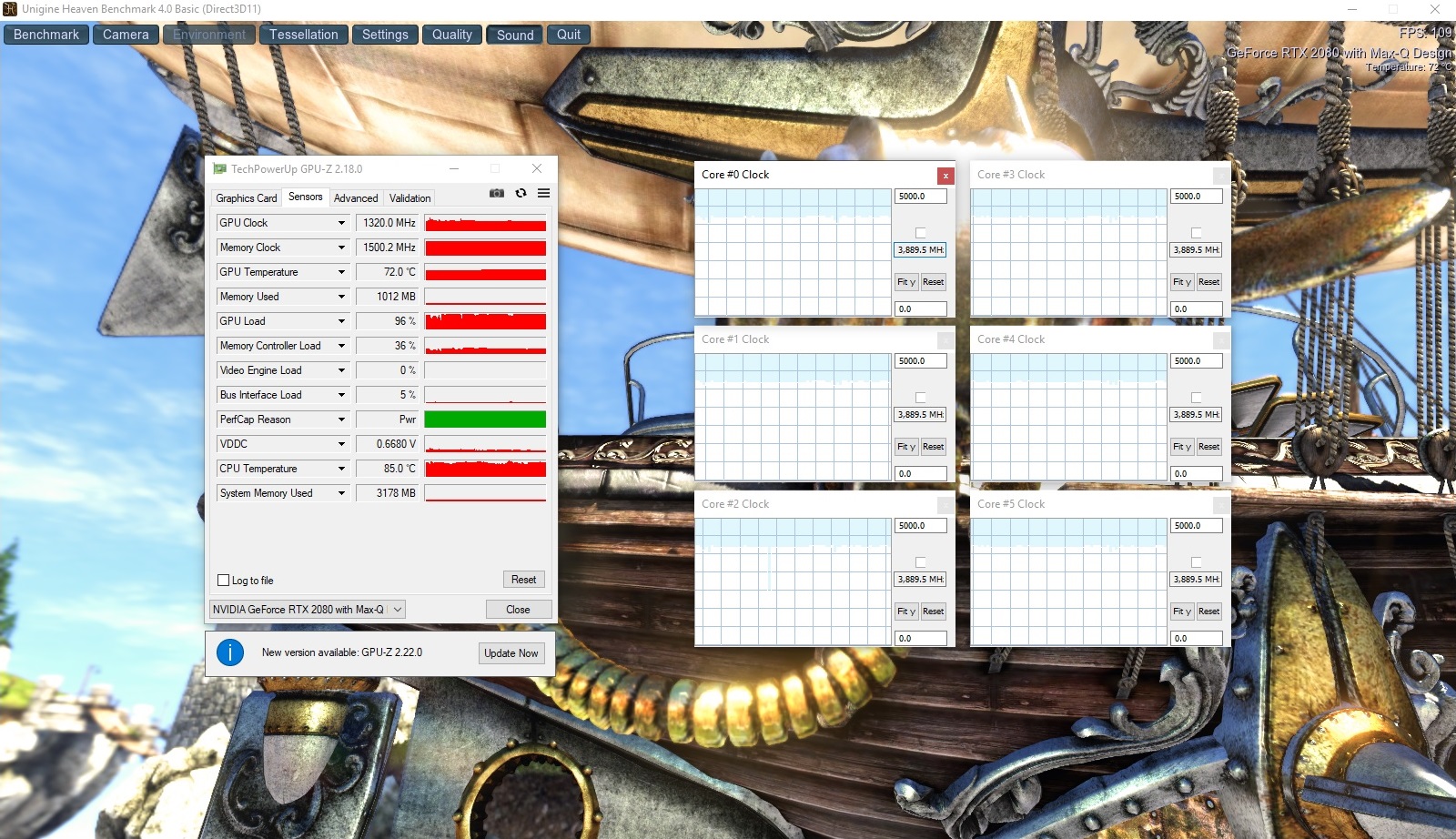1456x839 pixels.
Task: Toggle the checkbox in Core #0 Clock window
Action: [x=920, y=233]
